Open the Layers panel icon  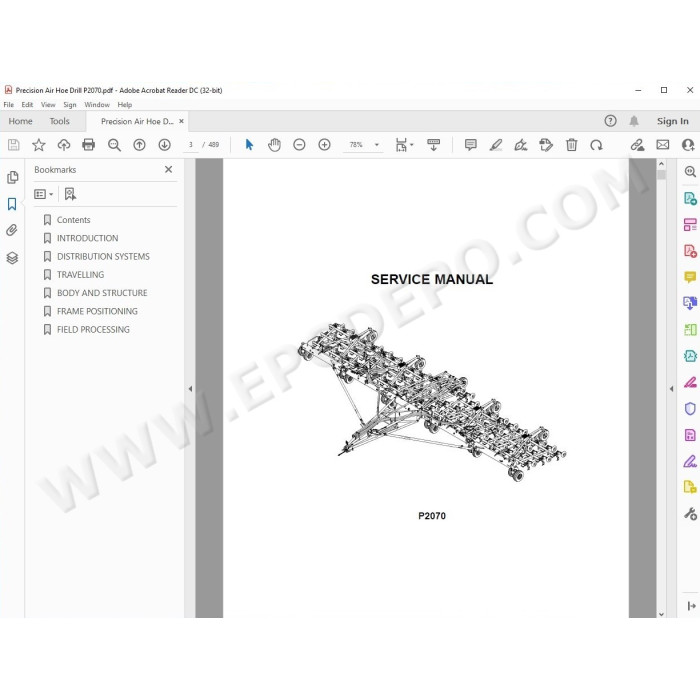(x=12, y=258)
